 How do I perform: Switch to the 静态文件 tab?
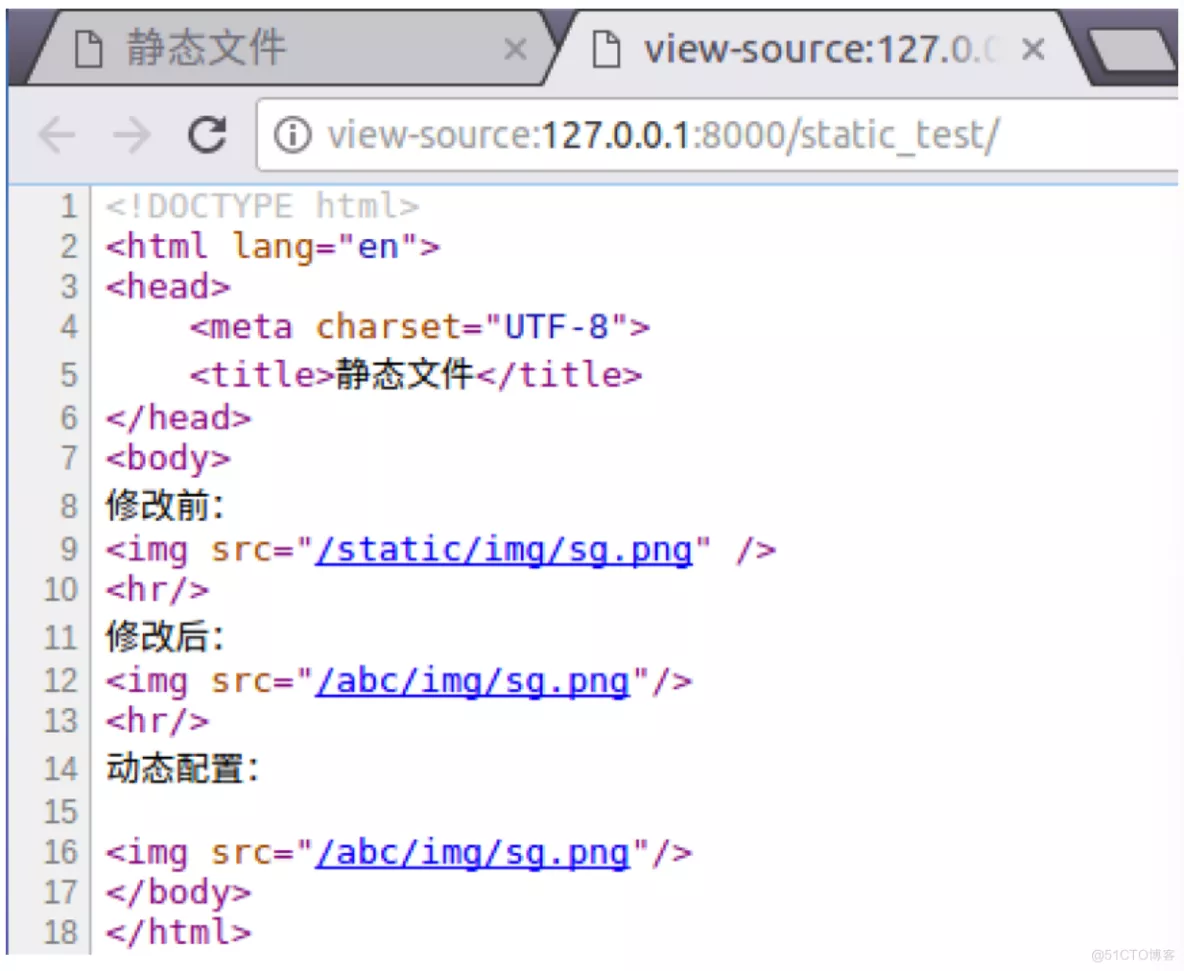(x=291, y=50)
